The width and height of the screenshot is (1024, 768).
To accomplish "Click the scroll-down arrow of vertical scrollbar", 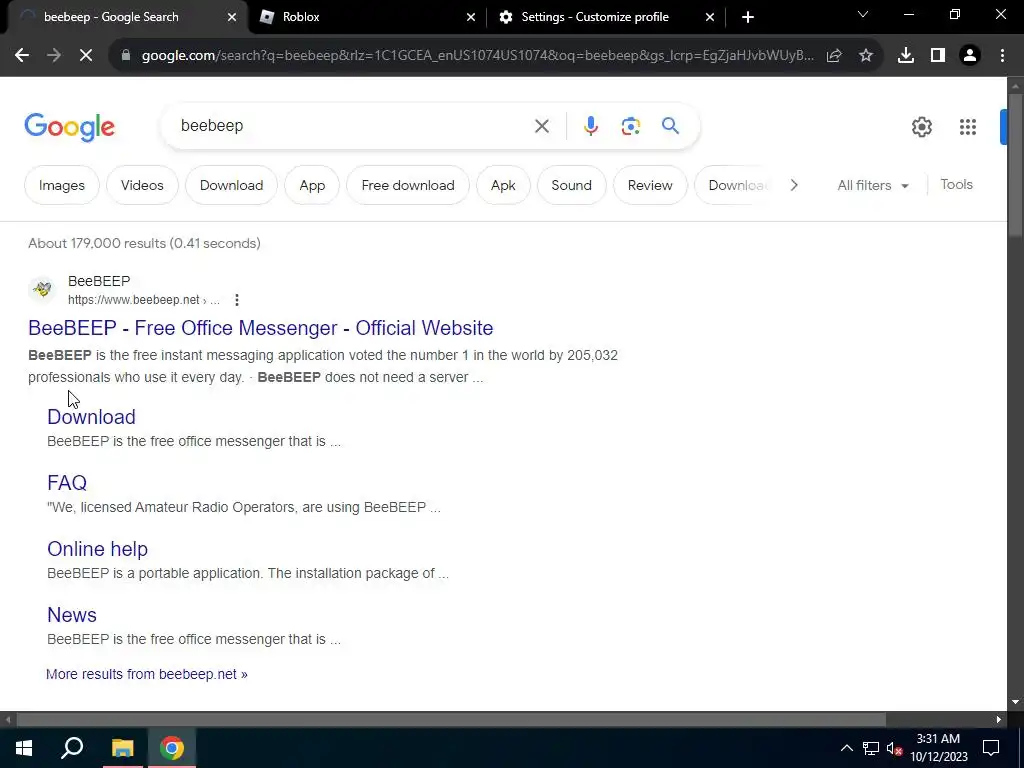I will [1015, 702].
